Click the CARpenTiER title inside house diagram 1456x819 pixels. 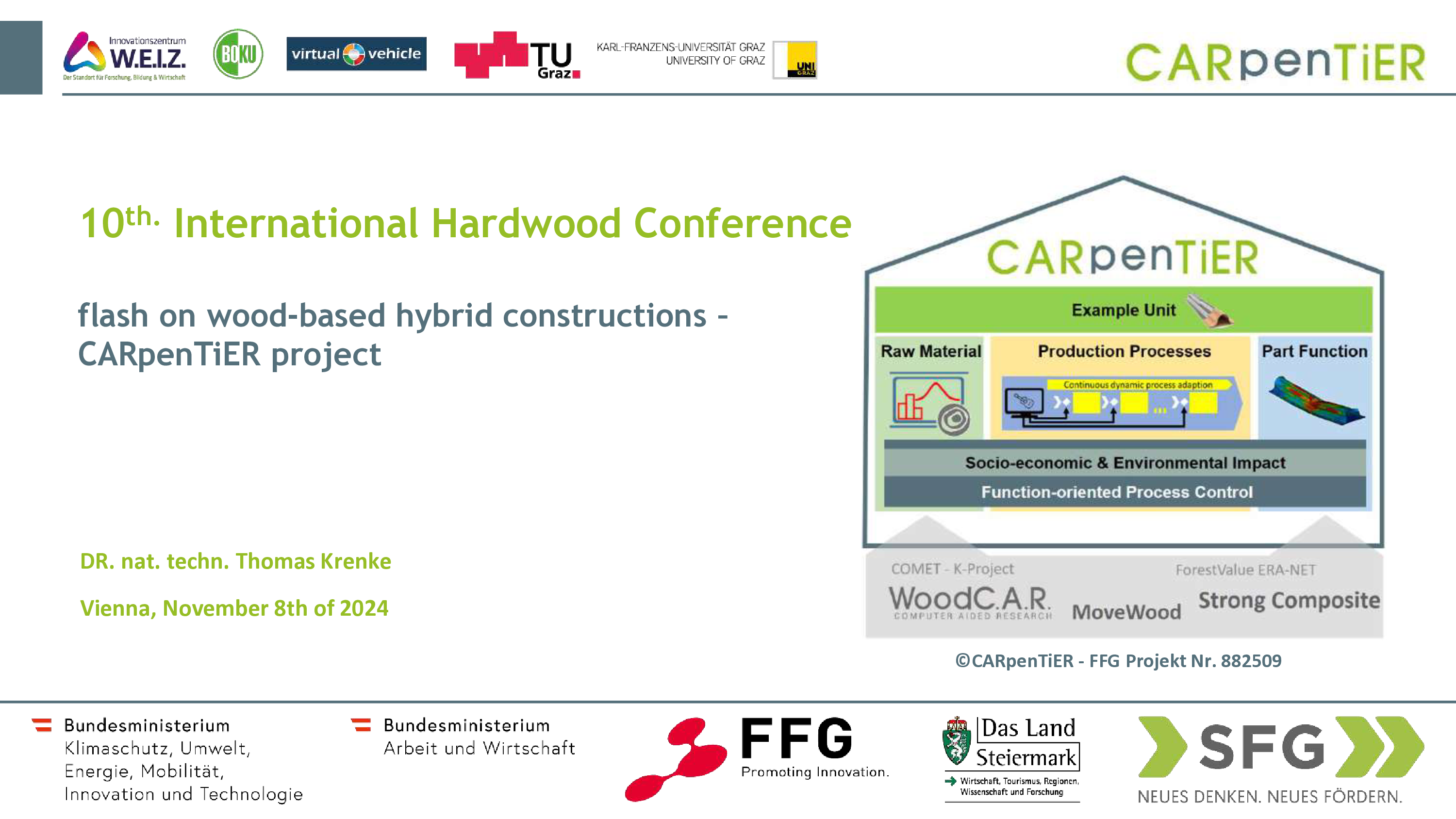[1123, 257]
